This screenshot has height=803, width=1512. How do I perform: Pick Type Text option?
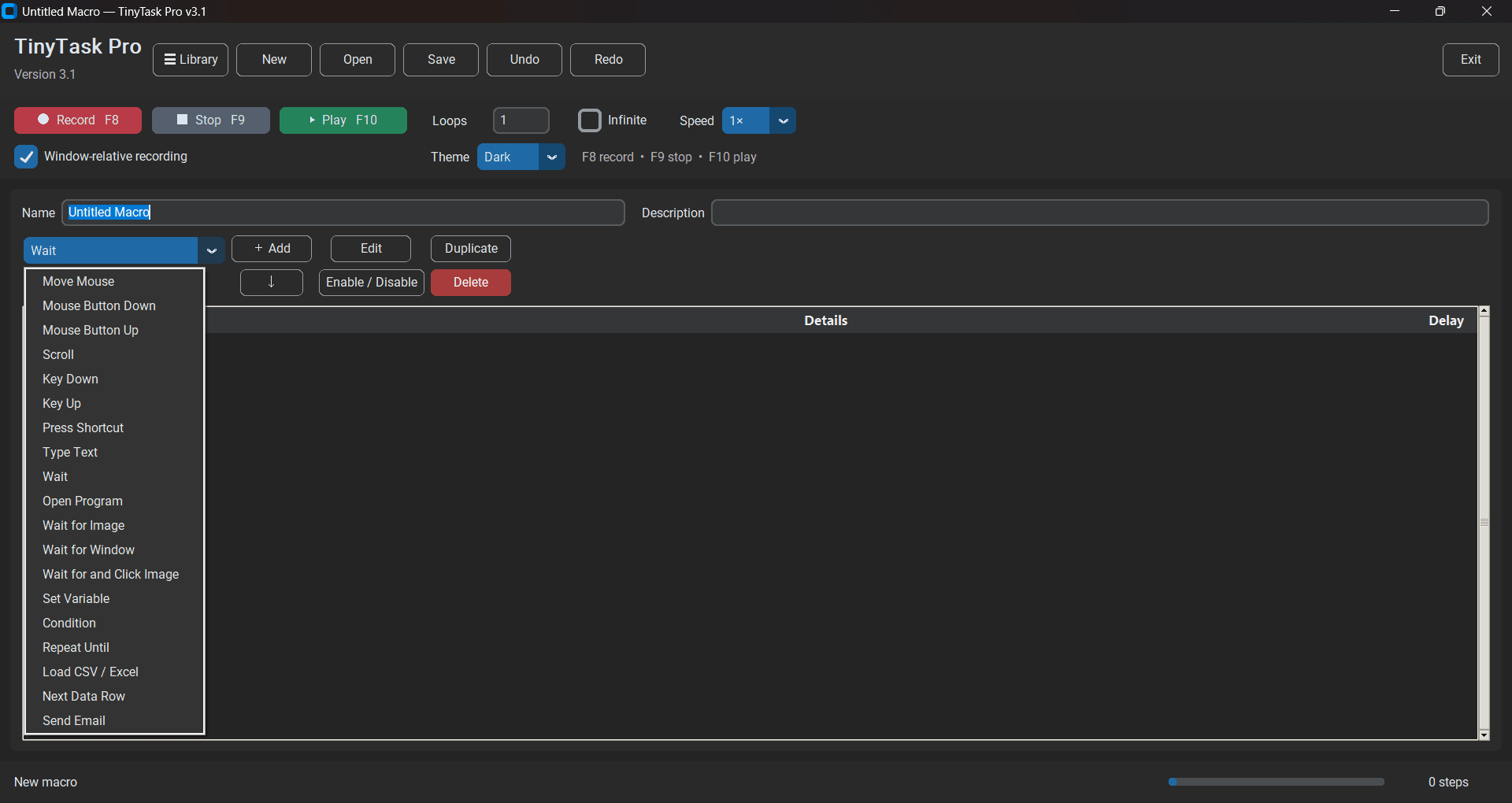[115, 453]
